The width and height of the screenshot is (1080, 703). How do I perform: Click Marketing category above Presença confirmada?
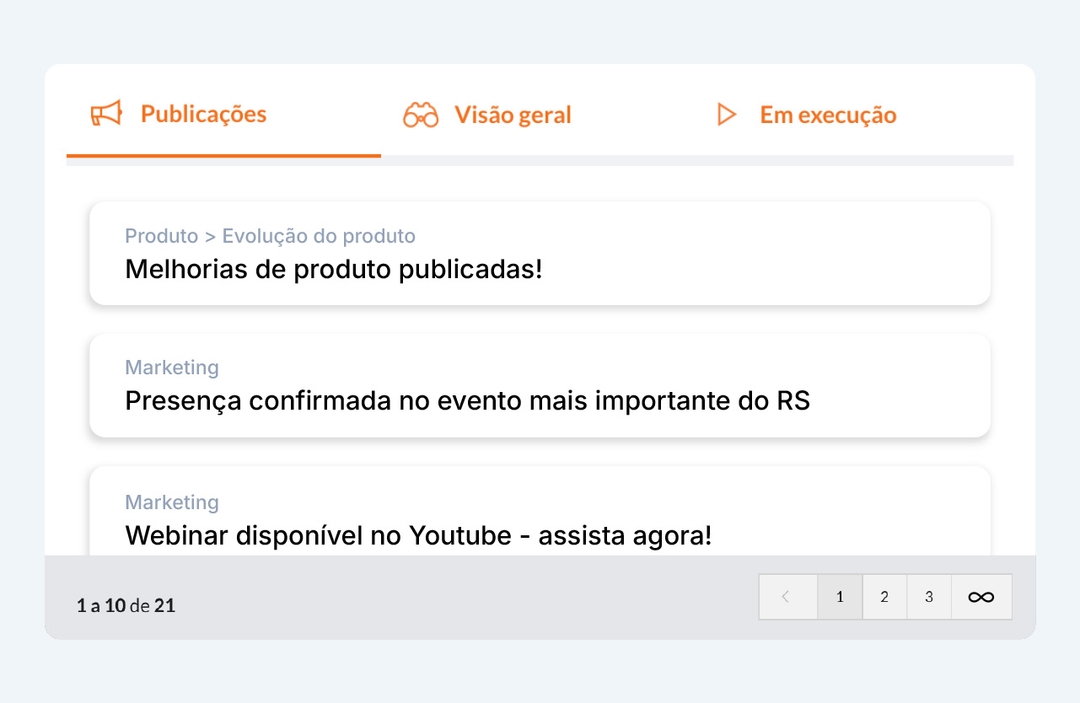(x=172, y=367)
